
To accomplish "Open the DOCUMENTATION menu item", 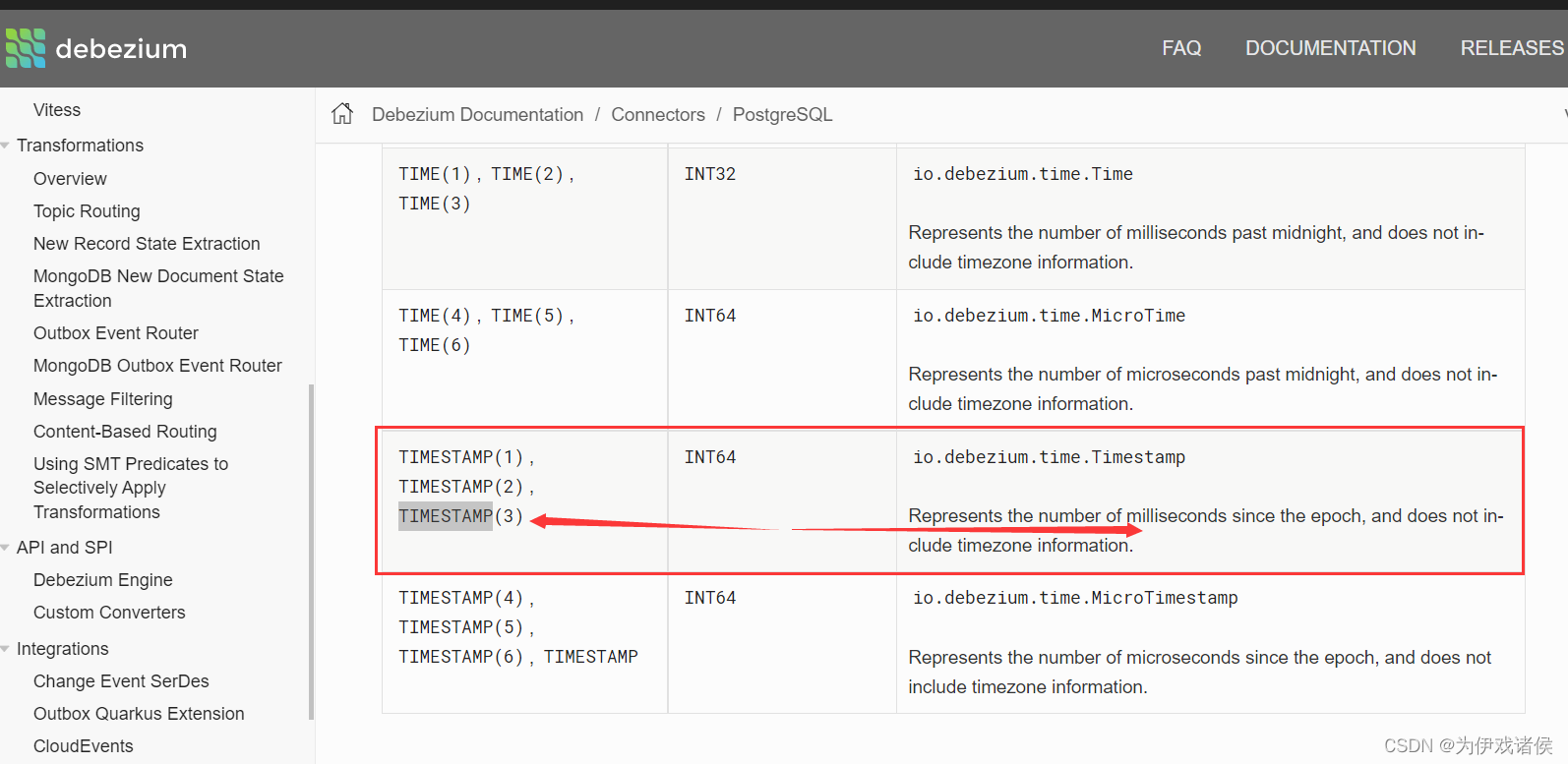I will click(1331, 48).
